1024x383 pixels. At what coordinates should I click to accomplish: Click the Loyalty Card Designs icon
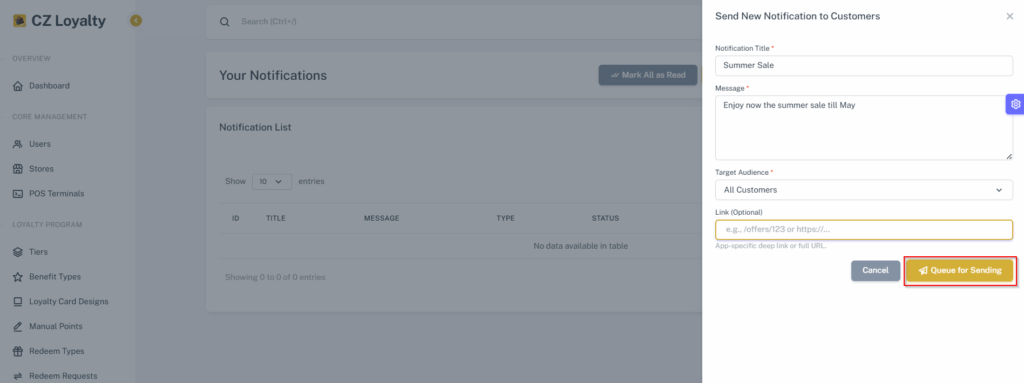(18, 301)
